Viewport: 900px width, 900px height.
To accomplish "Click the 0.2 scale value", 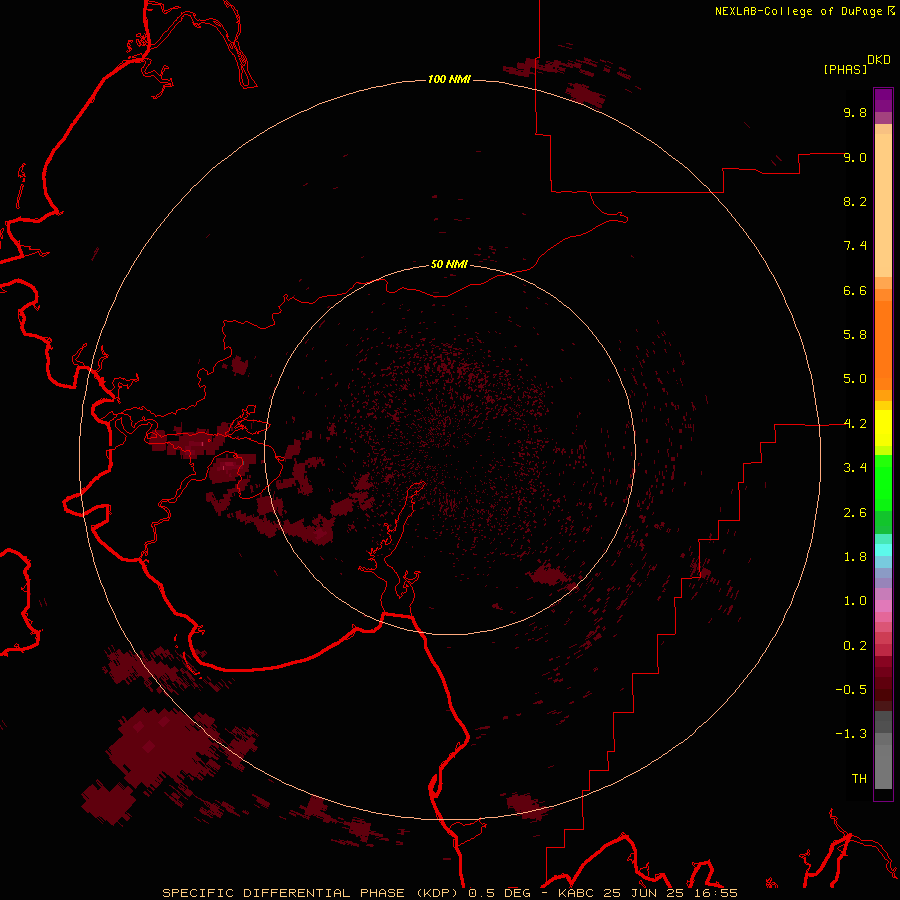I will click(855, 646).
